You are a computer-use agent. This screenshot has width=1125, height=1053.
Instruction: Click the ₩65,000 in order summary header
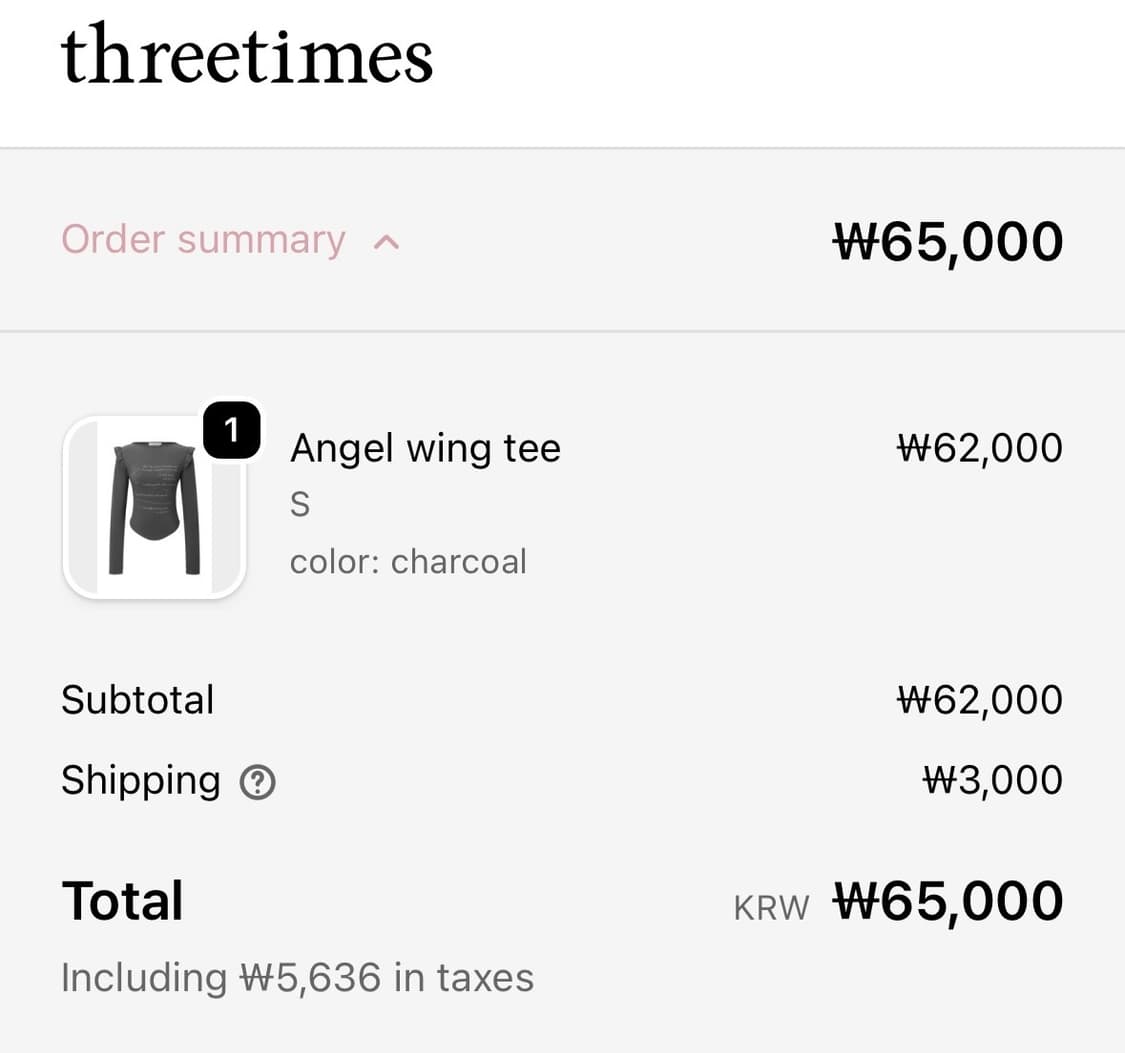tap(948, 241)
